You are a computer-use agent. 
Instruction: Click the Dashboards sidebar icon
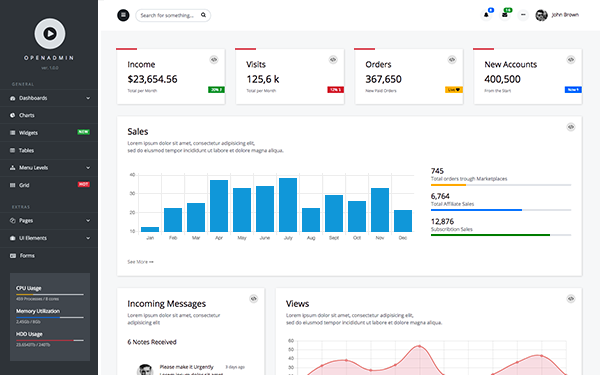(x=13, y=98)
